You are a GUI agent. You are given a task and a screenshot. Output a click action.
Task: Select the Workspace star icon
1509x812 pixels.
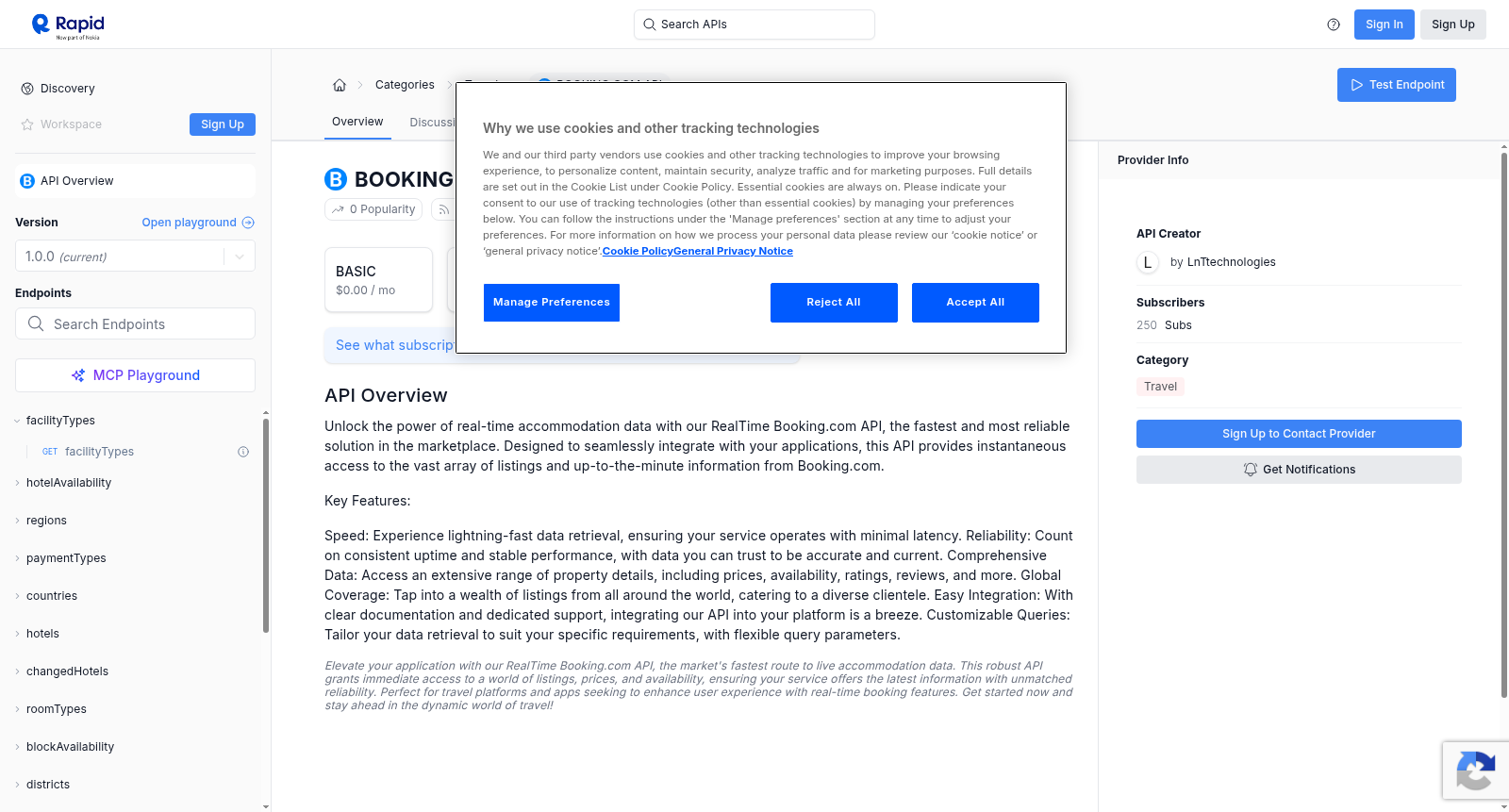[x=27, y=124]
